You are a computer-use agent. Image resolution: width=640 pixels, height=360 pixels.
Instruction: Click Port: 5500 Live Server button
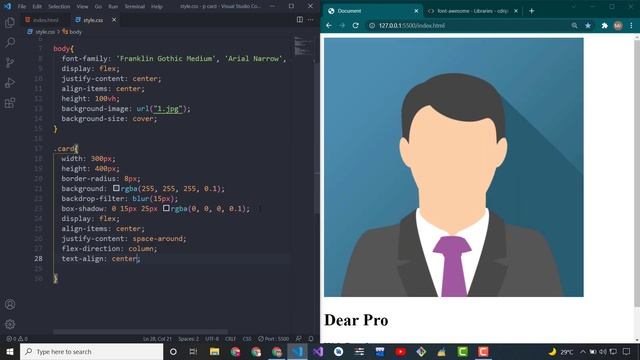tap(273, 339)
